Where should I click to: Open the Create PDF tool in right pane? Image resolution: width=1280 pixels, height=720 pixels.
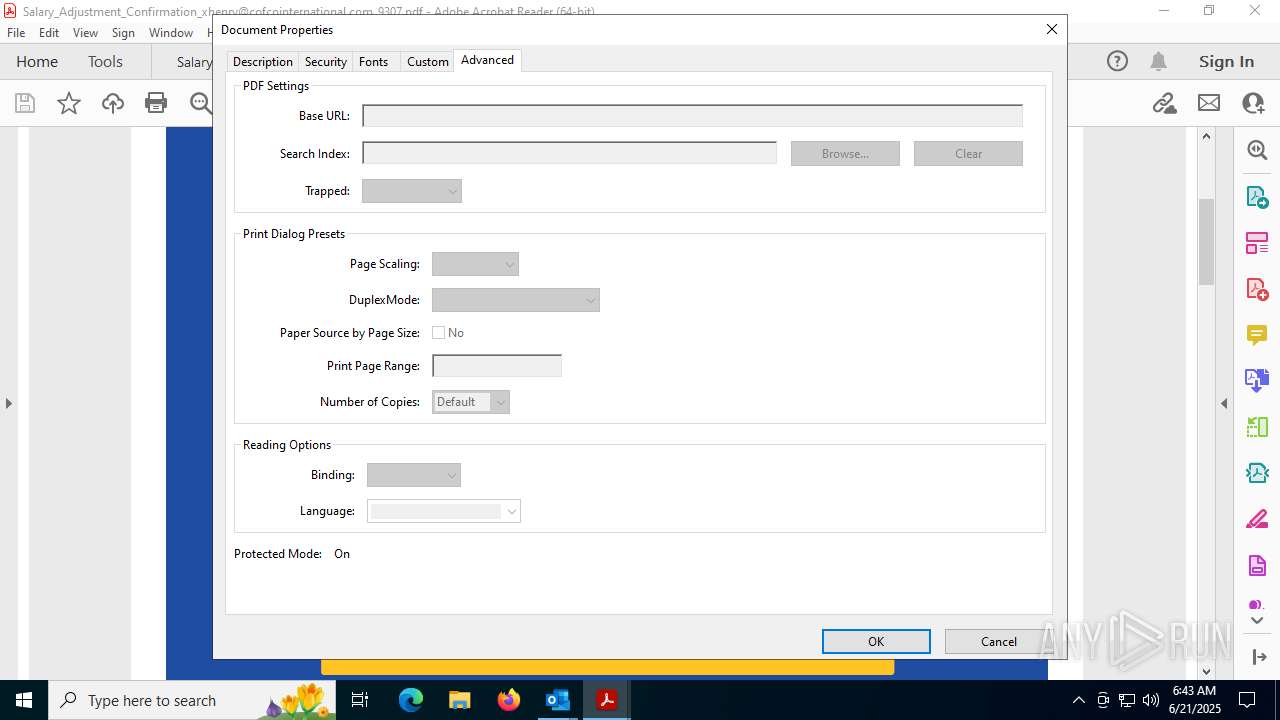pyautogui.click(x=1257, y=289)
